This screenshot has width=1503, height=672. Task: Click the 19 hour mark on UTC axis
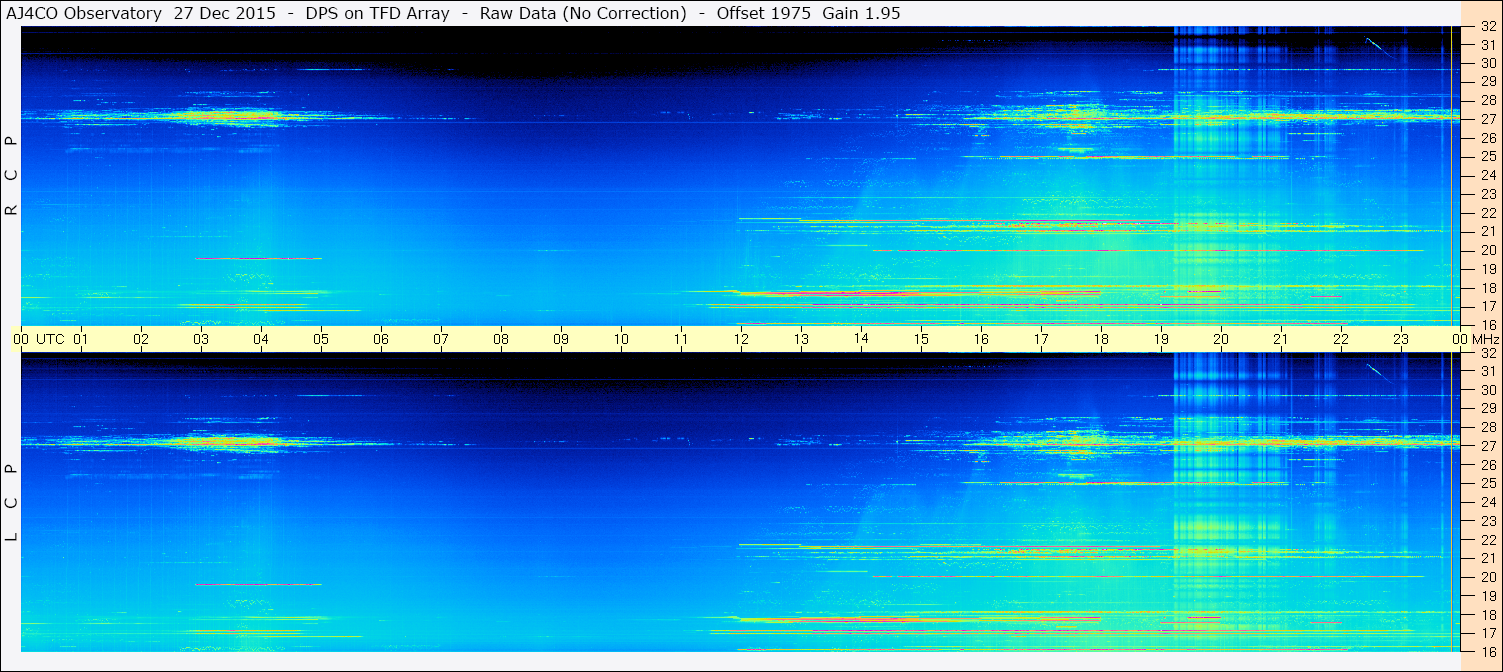(1161, 339)
